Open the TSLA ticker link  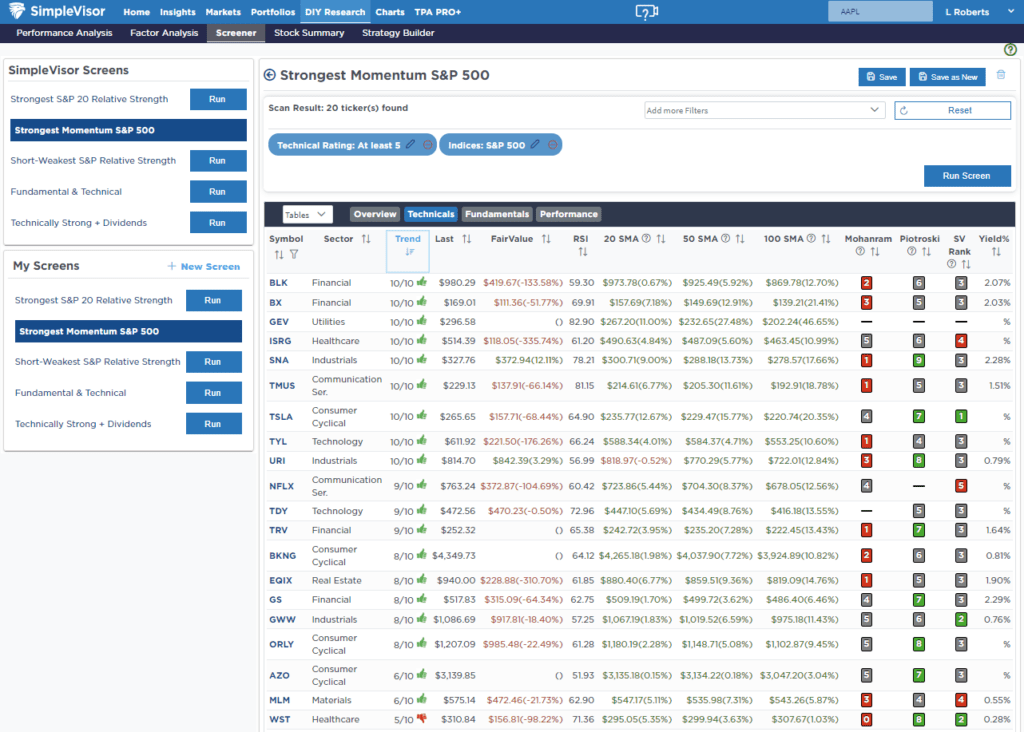[281, 417]
